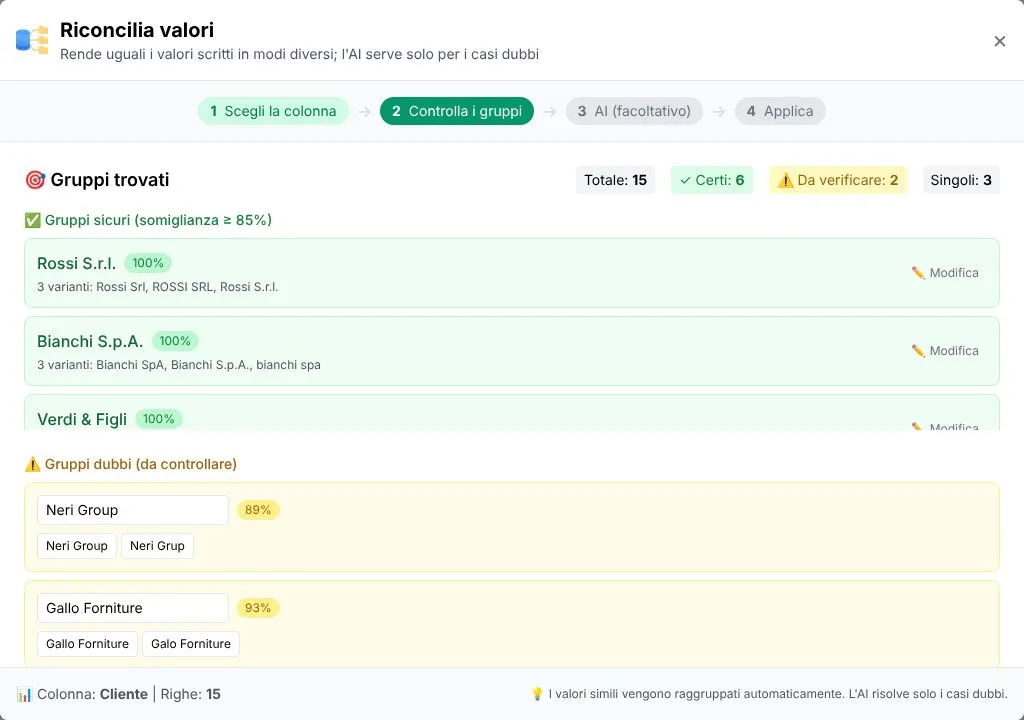Click the Colonna: Cliente footer text
This screenshot has width=1024, height=720.
[x=92, y=694]
